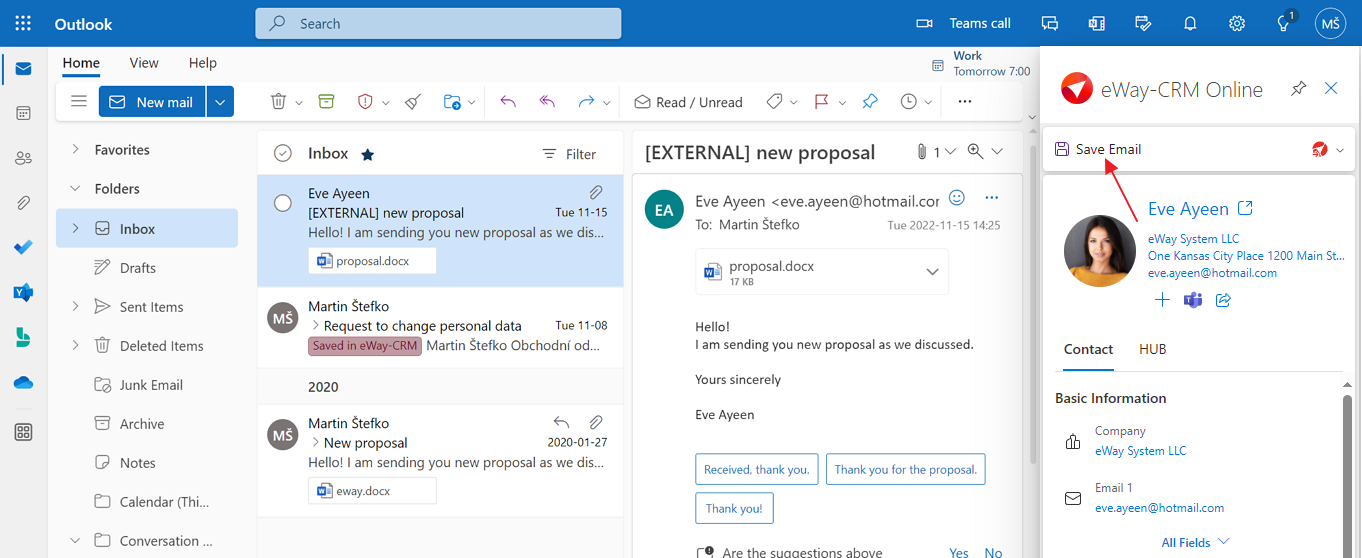Open the Filter menu in message list
Image resolution: width=1362 pixels, height=558 pixels.
[x=569, y=154]
